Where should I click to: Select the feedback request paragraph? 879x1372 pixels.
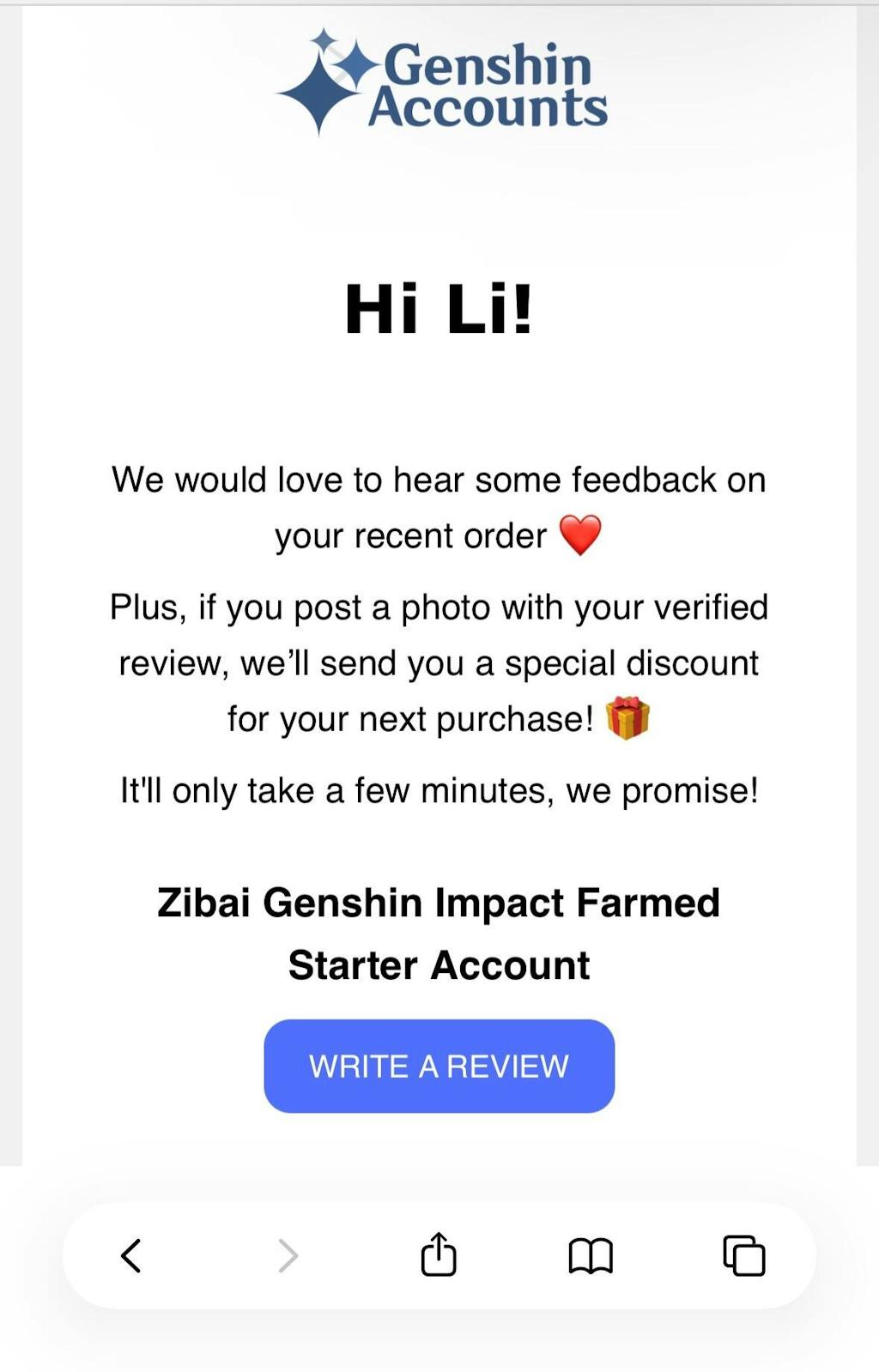pos(439,506)
